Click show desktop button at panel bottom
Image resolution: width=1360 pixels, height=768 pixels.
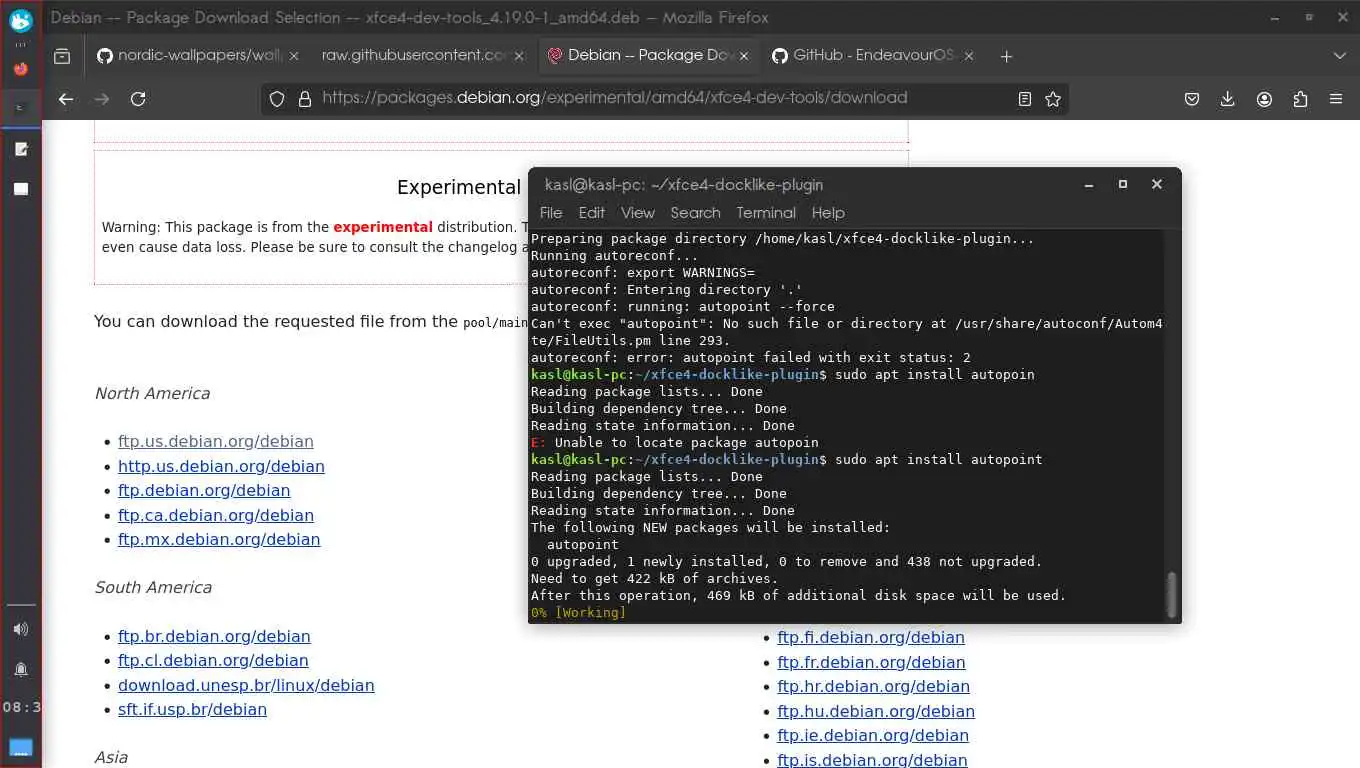21,747
